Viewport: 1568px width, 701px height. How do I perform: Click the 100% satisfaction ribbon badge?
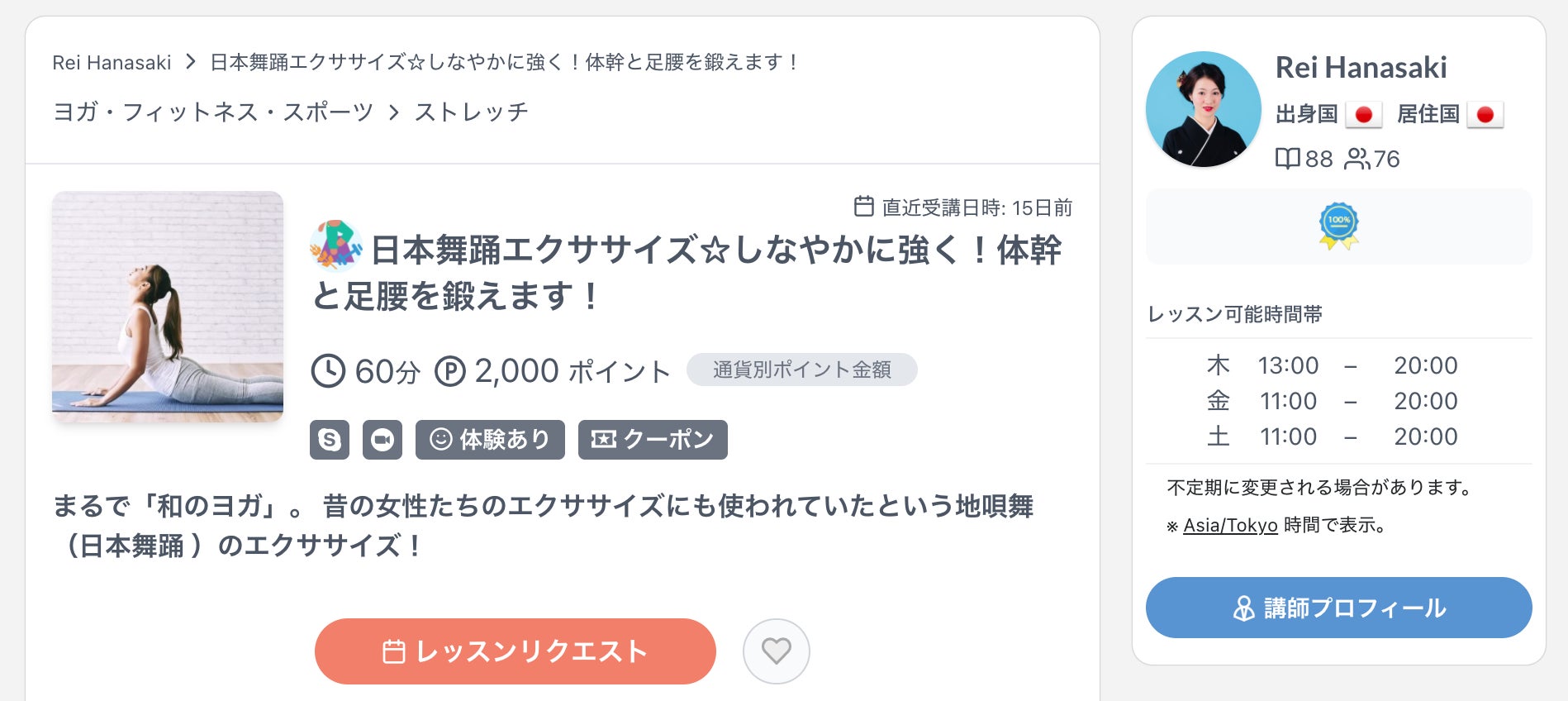pyautogui.click(x=1338, y=226)
